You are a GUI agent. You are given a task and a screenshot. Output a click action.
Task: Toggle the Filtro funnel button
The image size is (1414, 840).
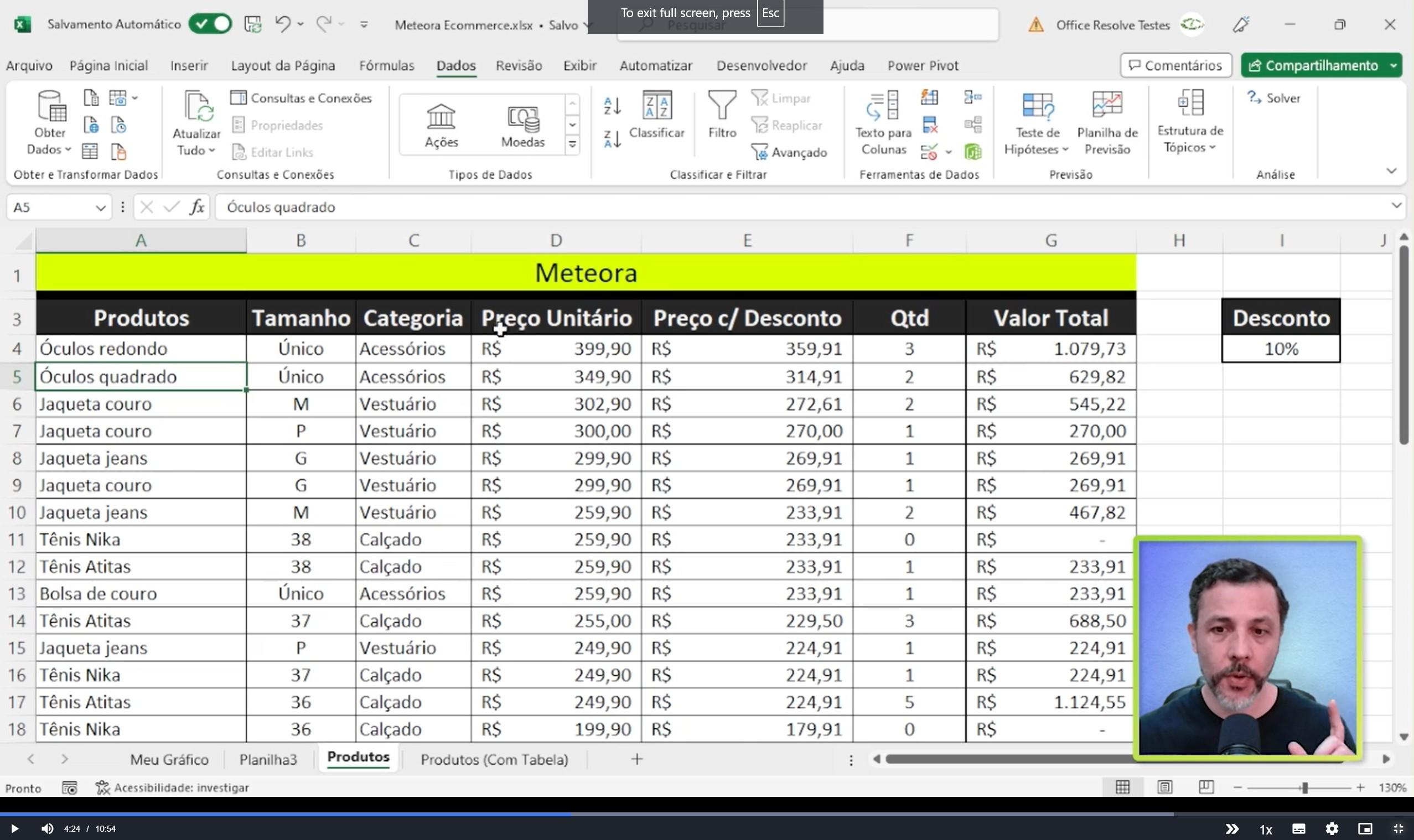(722, 115)
